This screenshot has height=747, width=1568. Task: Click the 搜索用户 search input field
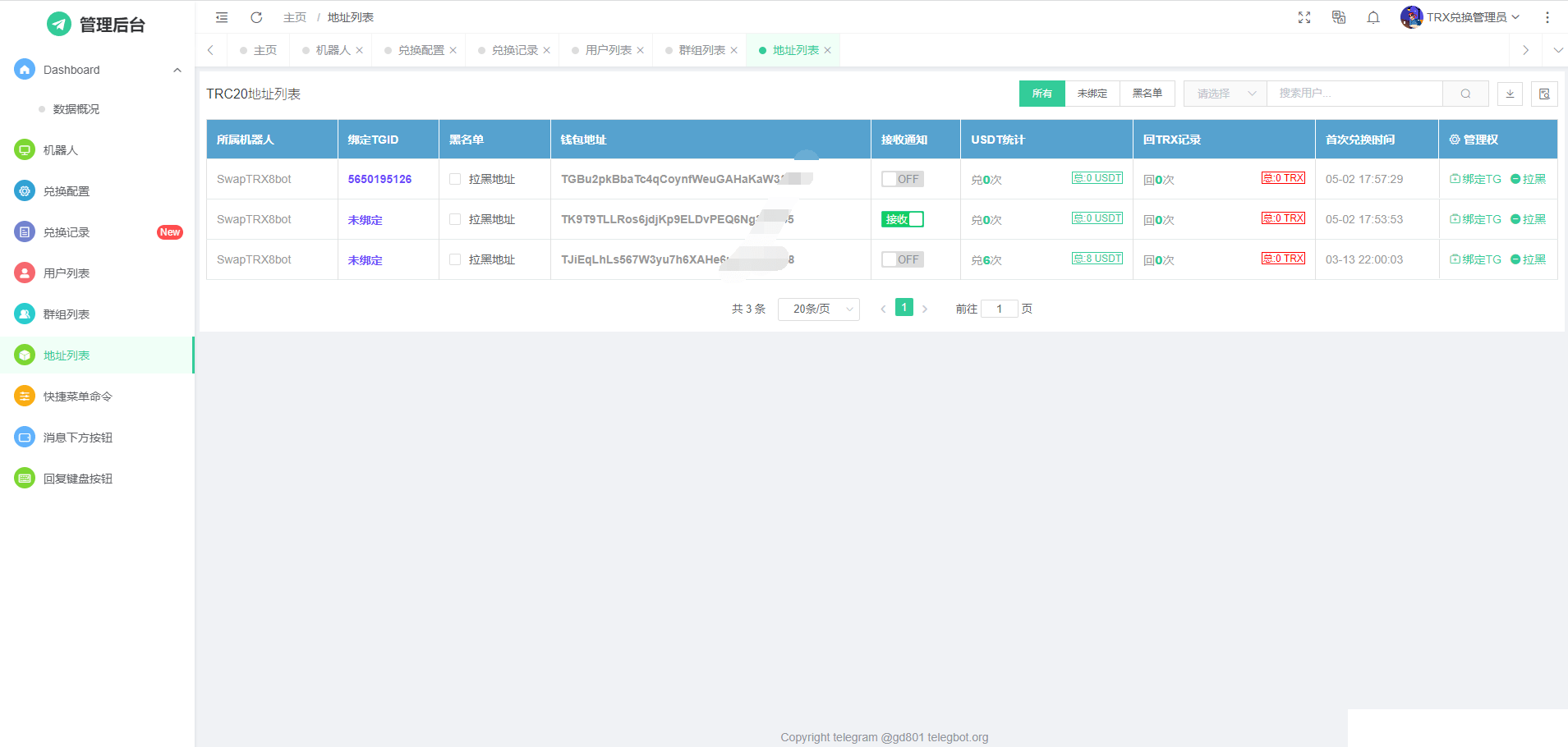point(1354,94)
